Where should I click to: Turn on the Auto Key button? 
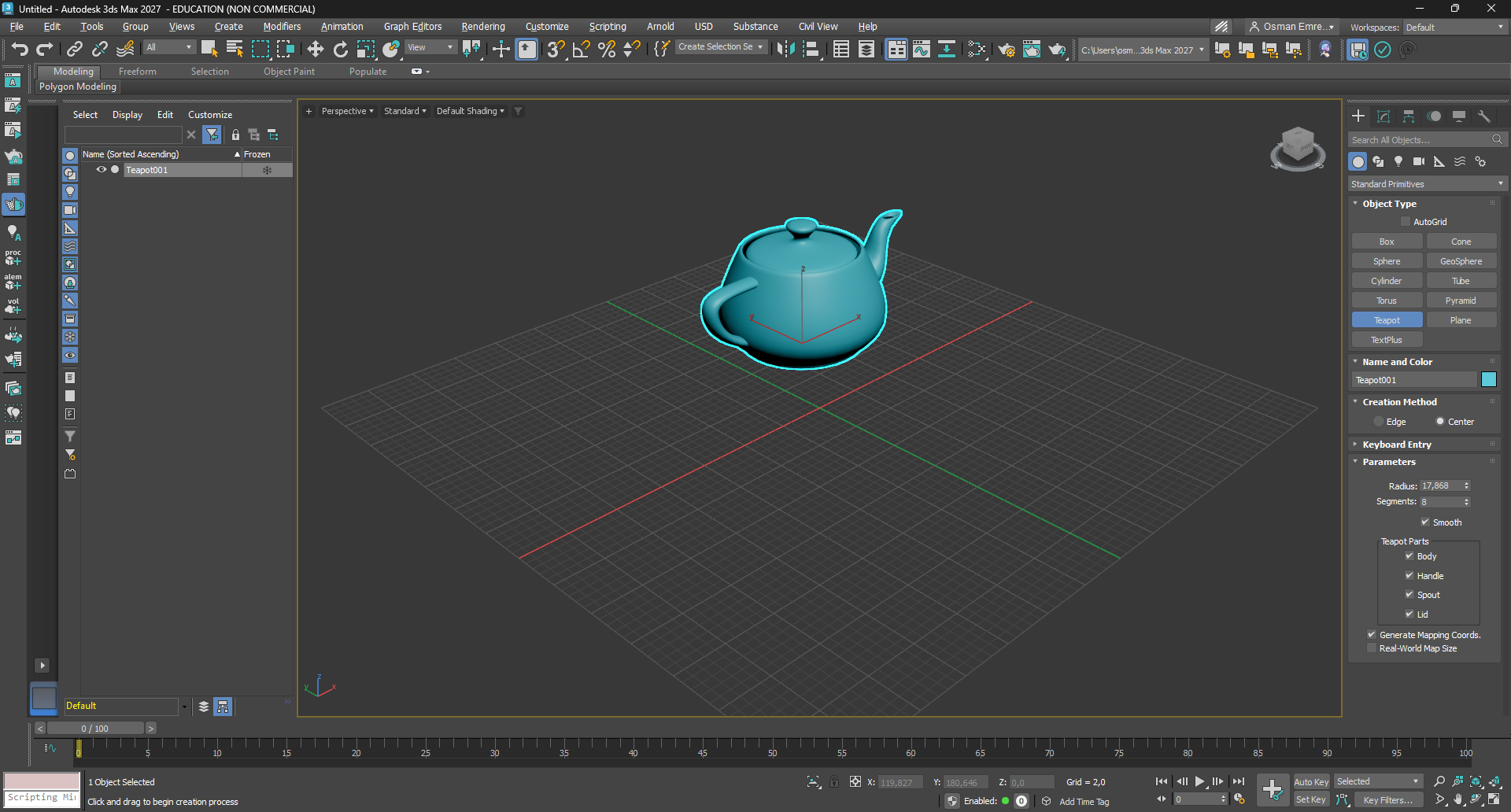1311,782
